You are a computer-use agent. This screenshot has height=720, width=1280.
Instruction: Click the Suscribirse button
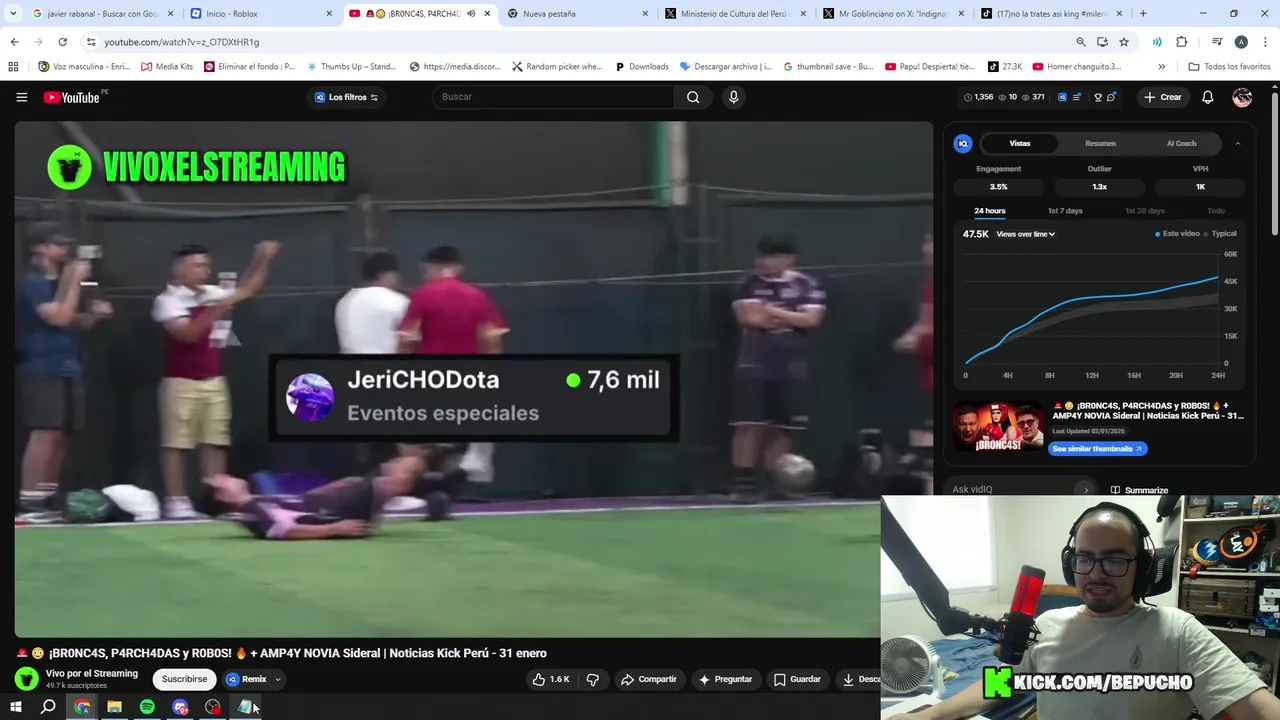(184, 679)
